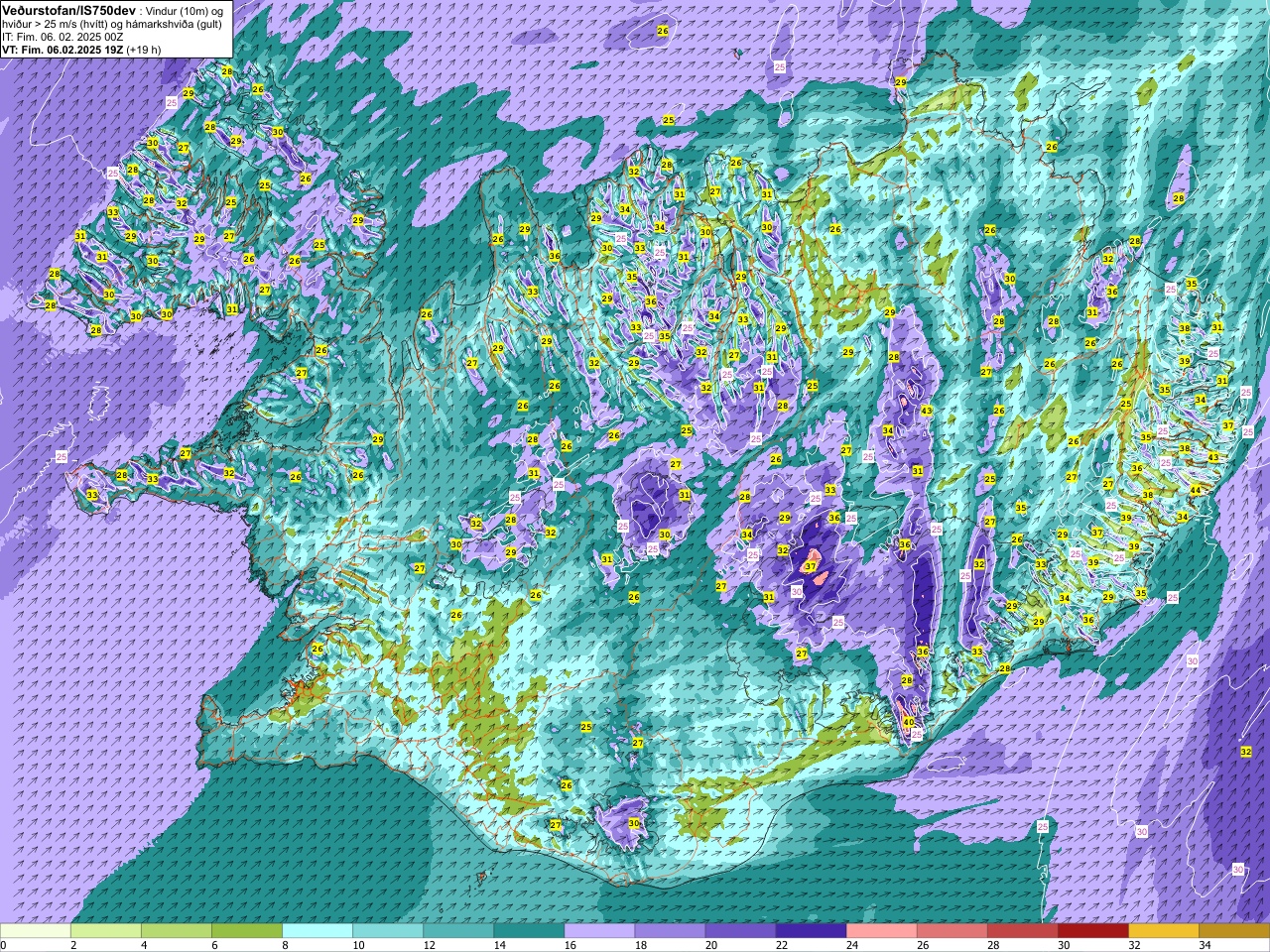
Task: Click the yellow '44' gust label
Action: (1195, 491)
